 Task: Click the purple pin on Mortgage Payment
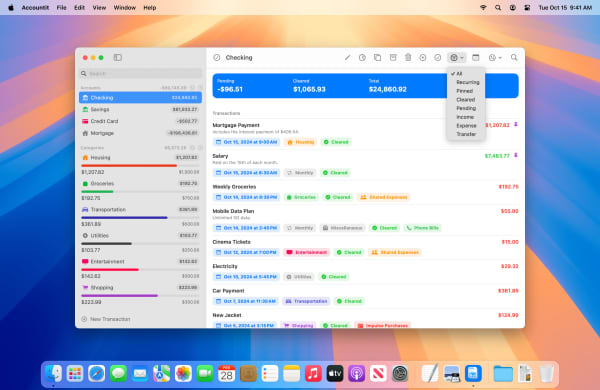pyautogui.click(x=516, y=124)
